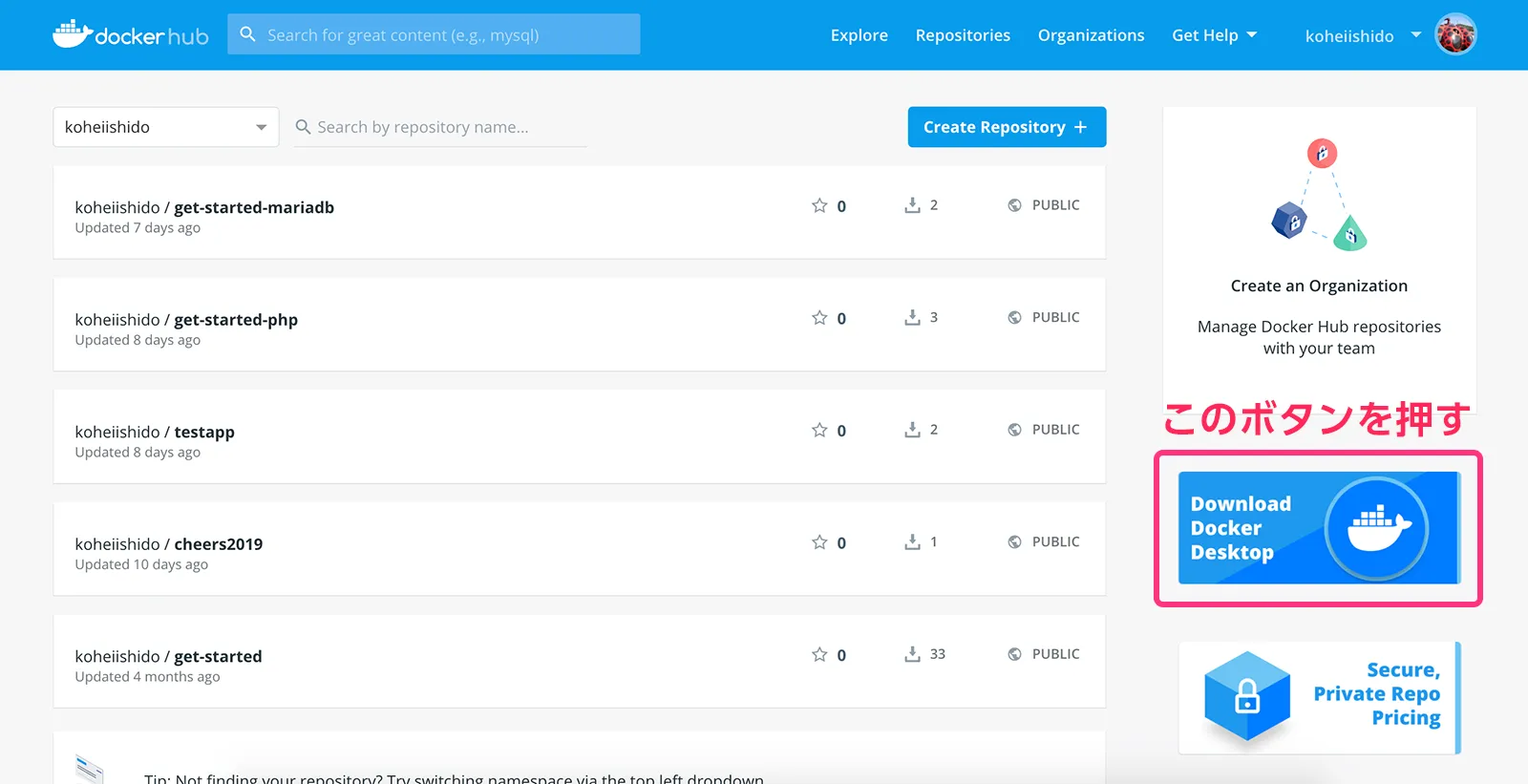Click the download icon for get-started repository
The width and height of the screenshot is (1528, 784).
click(913, 654)
